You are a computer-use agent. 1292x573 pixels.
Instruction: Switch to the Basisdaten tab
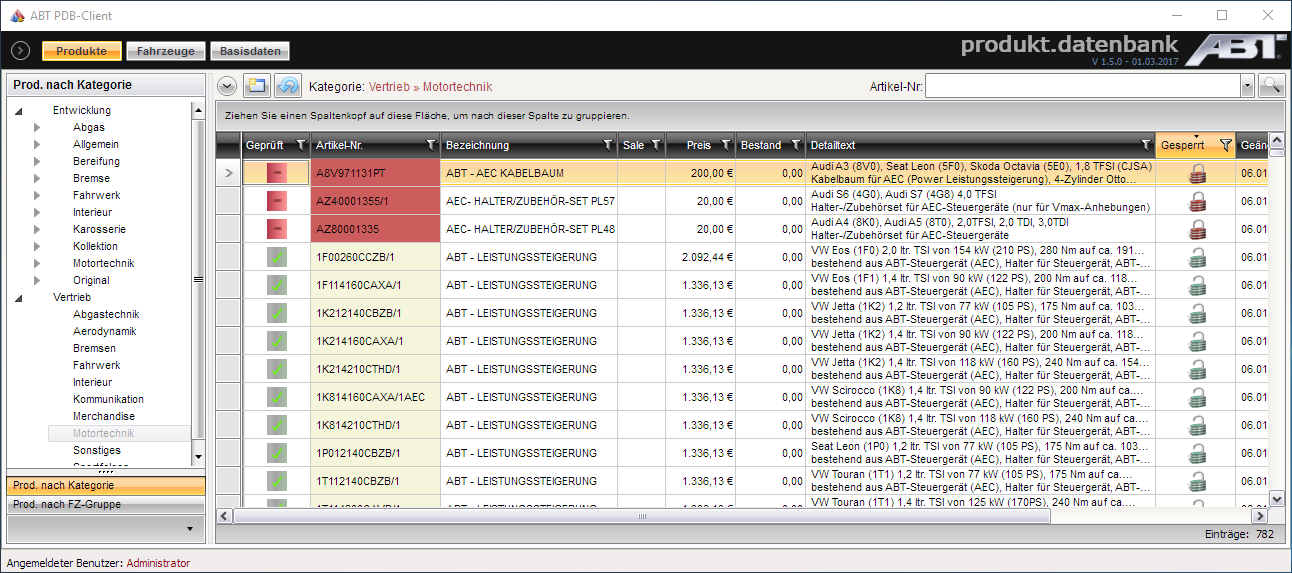tap(250, 51)
